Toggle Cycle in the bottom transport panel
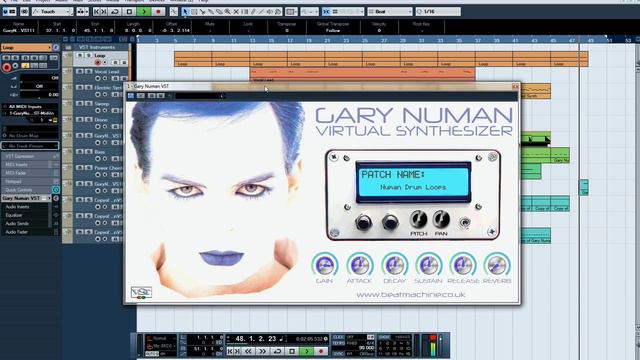This screenshot has width=640, height=360. (278, 351)
